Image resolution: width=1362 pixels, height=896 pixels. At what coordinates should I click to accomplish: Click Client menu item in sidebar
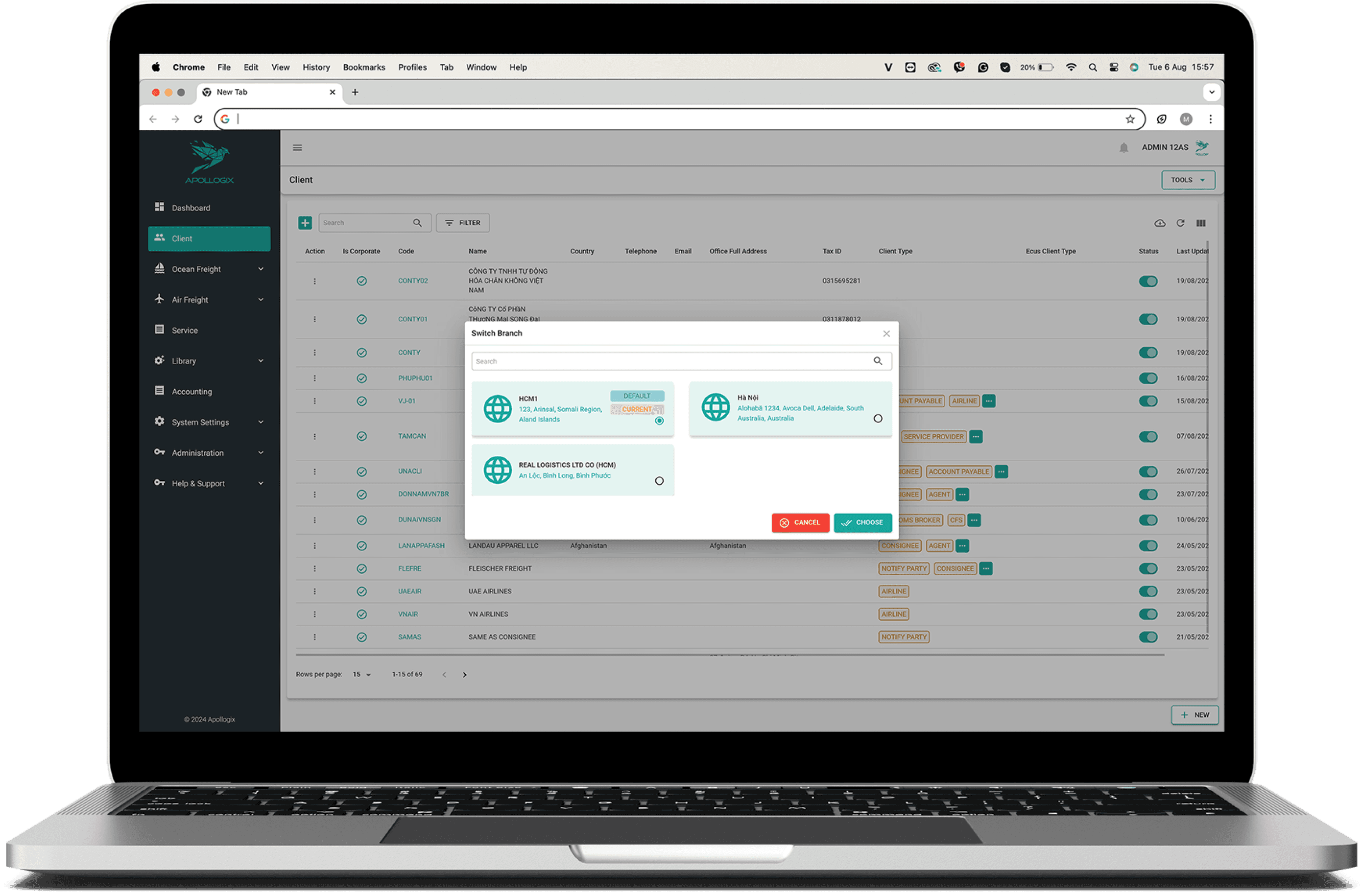coord(208,238)
